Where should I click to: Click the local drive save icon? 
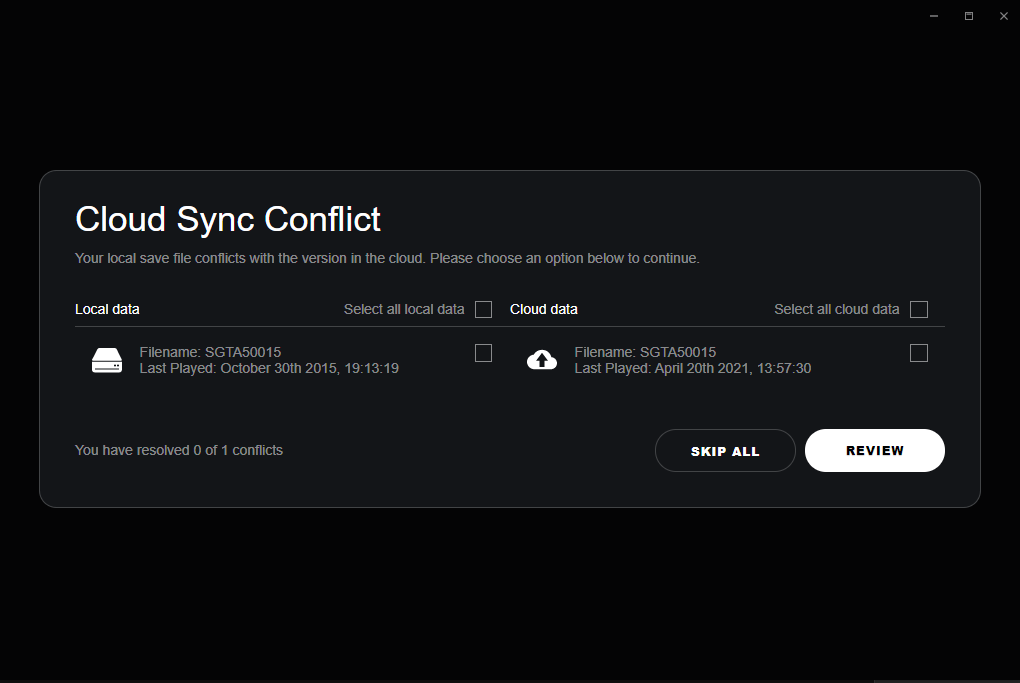point(107,361)
